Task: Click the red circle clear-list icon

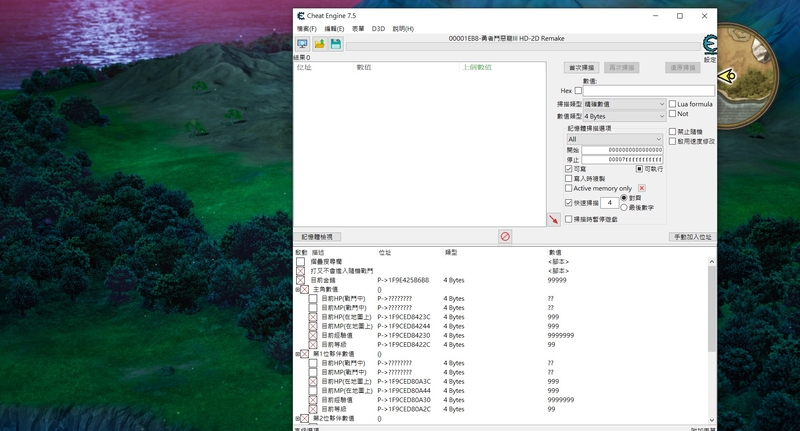Action: (505, 237)
